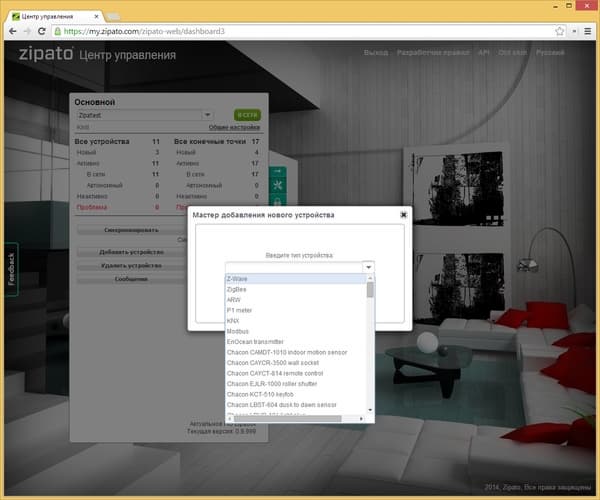The height and width of the screenshot is (500, 600).
Task: Select Modbus from the device list
Action: pyautogui.click(x=296, y=331)
